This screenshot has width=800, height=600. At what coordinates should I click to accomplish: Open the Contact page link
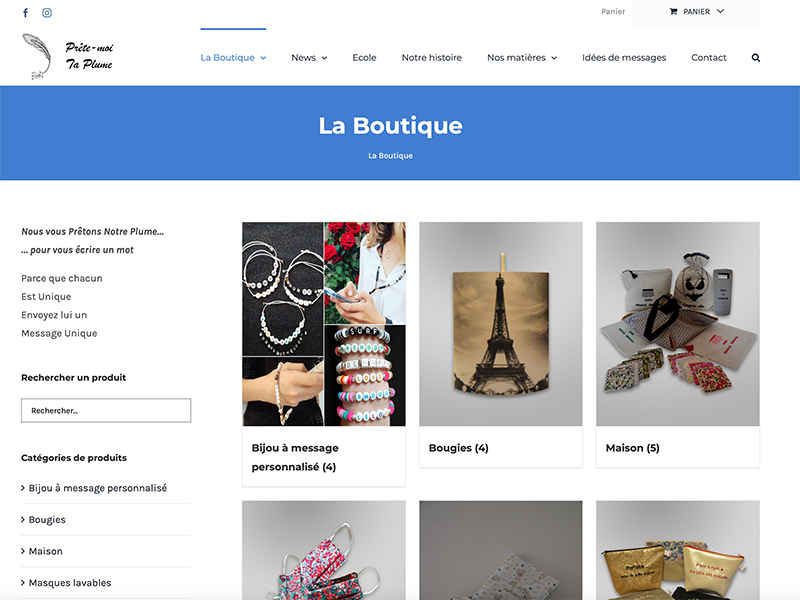pyautogui.click(x=709, y=58)
